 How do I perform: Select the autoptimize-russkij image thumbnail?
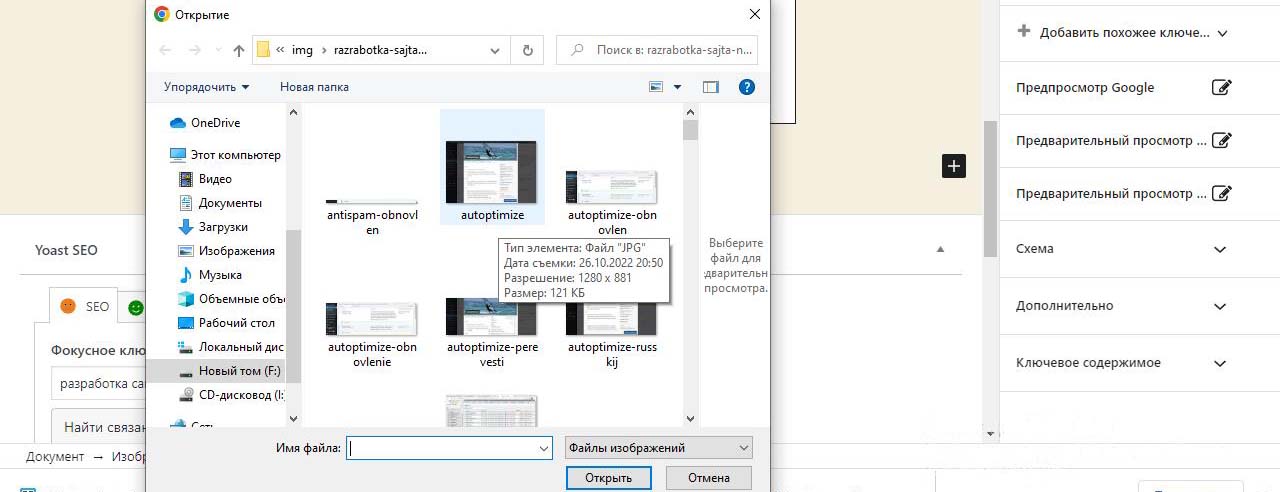click(612, 318)
